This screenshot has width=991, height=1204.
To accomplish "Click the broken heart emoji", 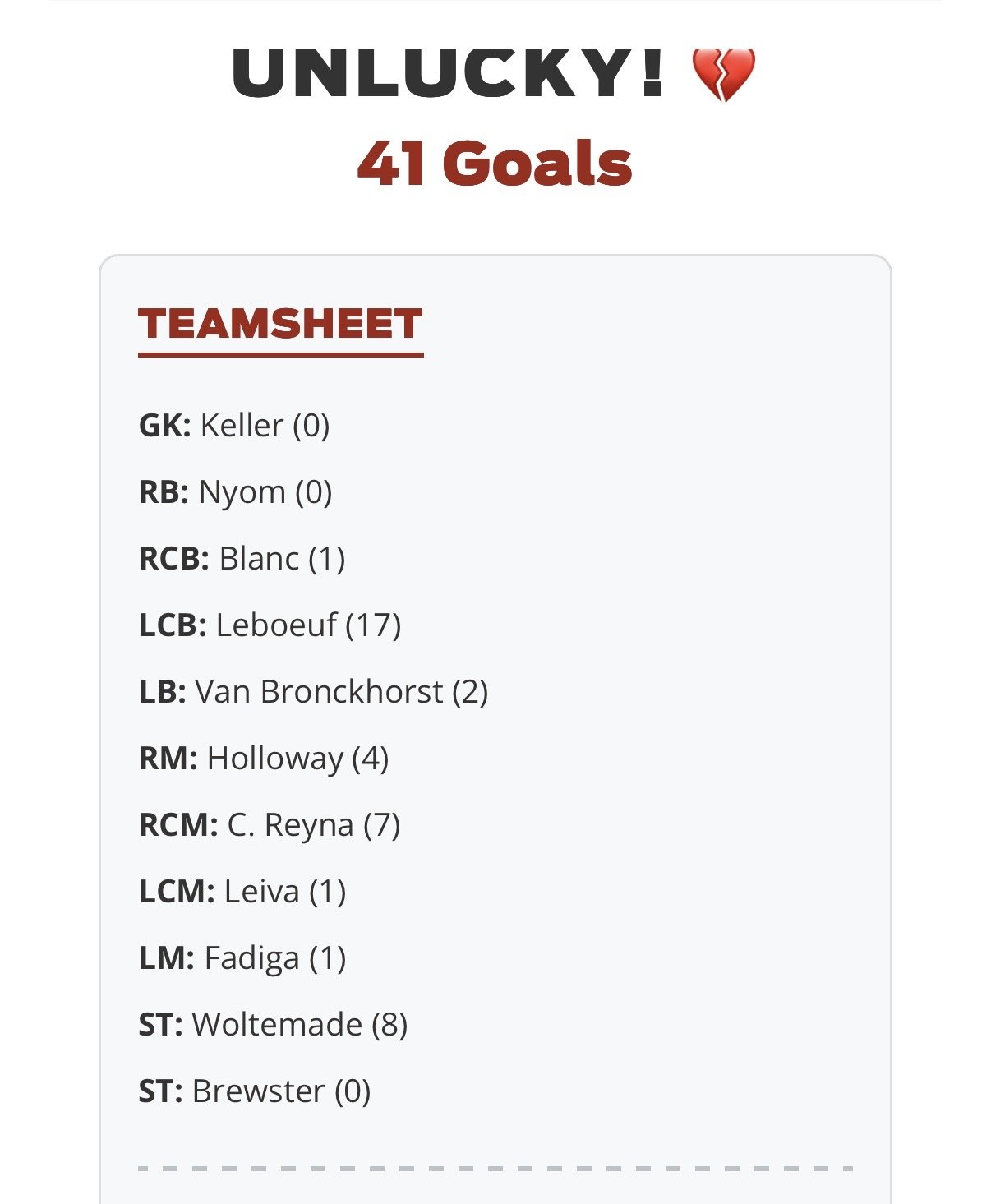I will click(x=723, y=74).
